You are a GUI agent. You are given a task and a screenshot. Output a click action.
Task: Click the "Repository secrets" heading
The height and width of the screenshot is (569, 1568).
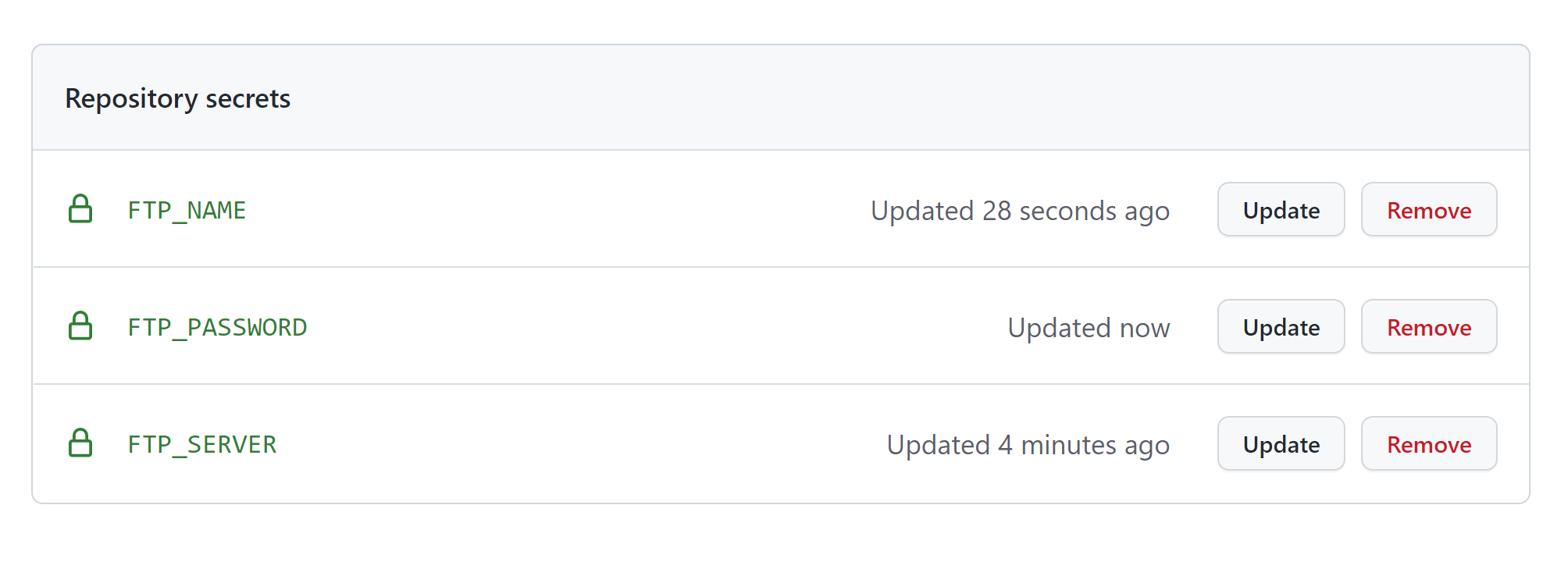tap(178, 98)
